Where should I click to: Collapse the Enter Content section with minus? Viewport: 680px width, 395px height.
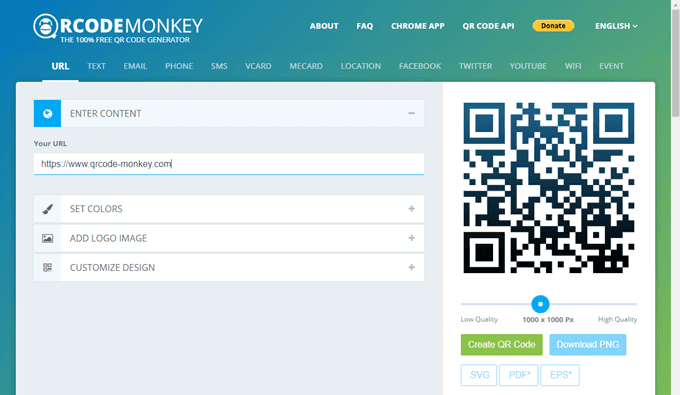click(x=411, y=114)
